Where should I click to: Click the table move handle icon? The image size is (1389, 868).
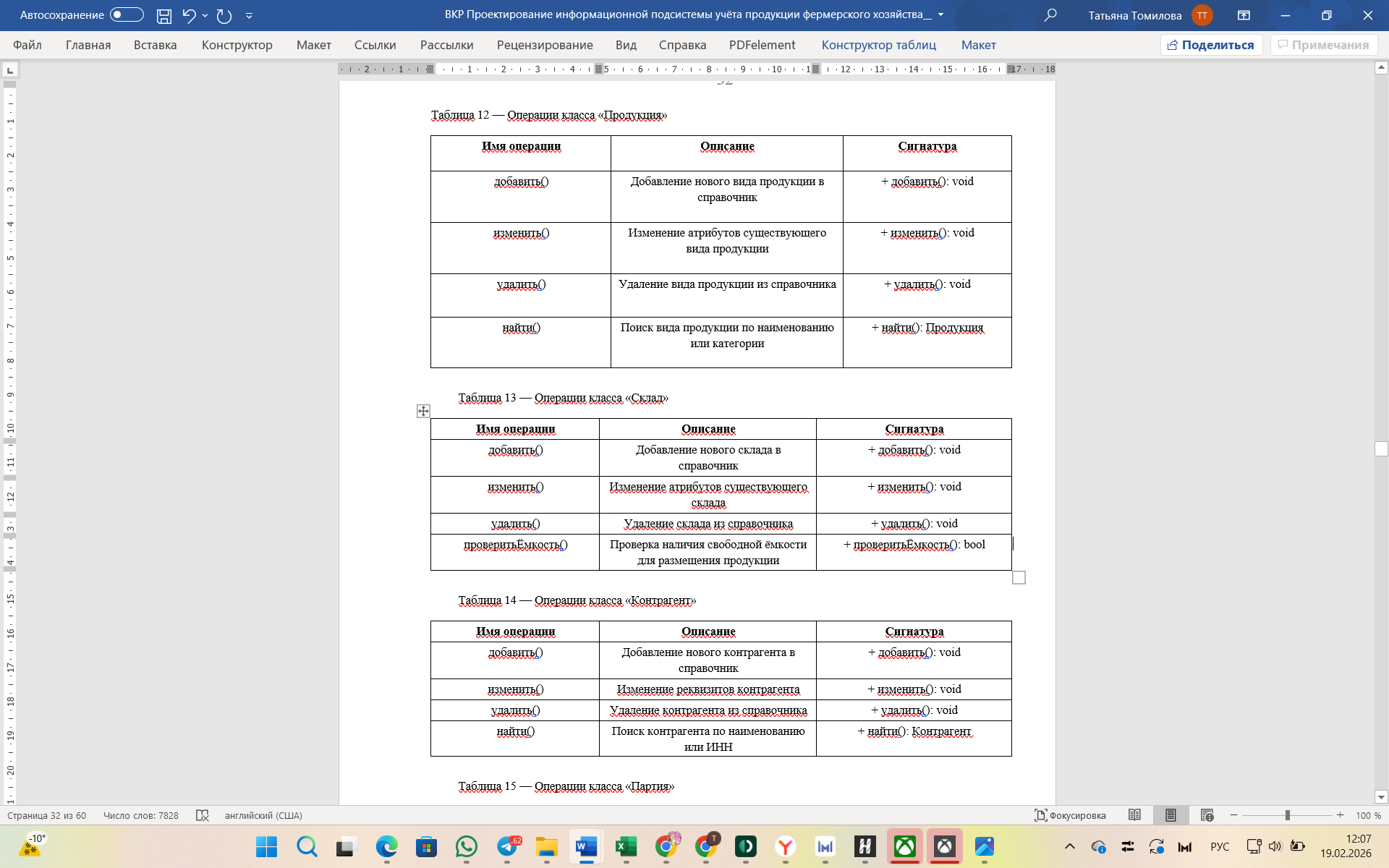423,411
